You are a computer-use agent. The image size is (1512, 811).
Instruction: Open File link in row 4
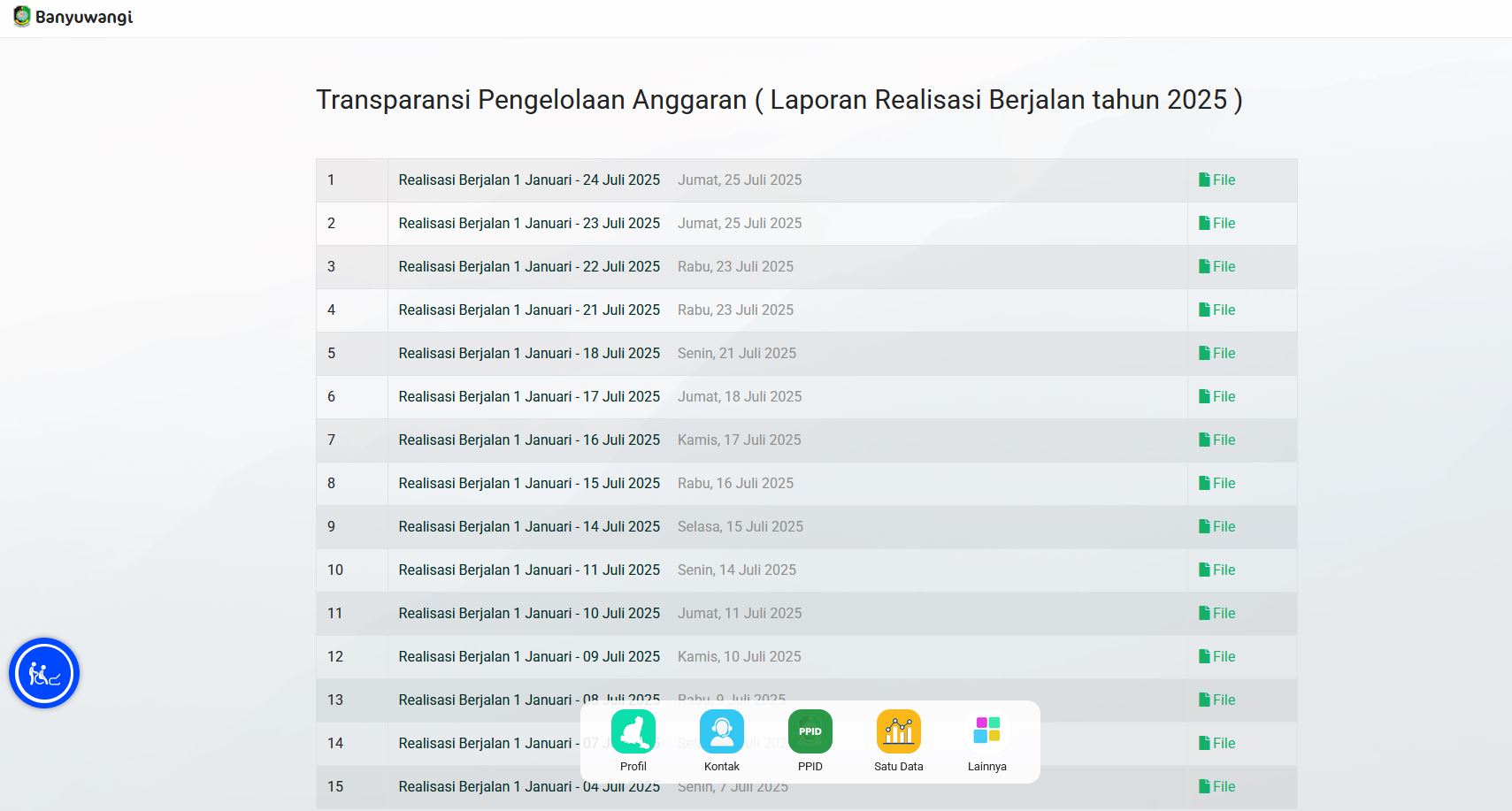(1217, 310)
